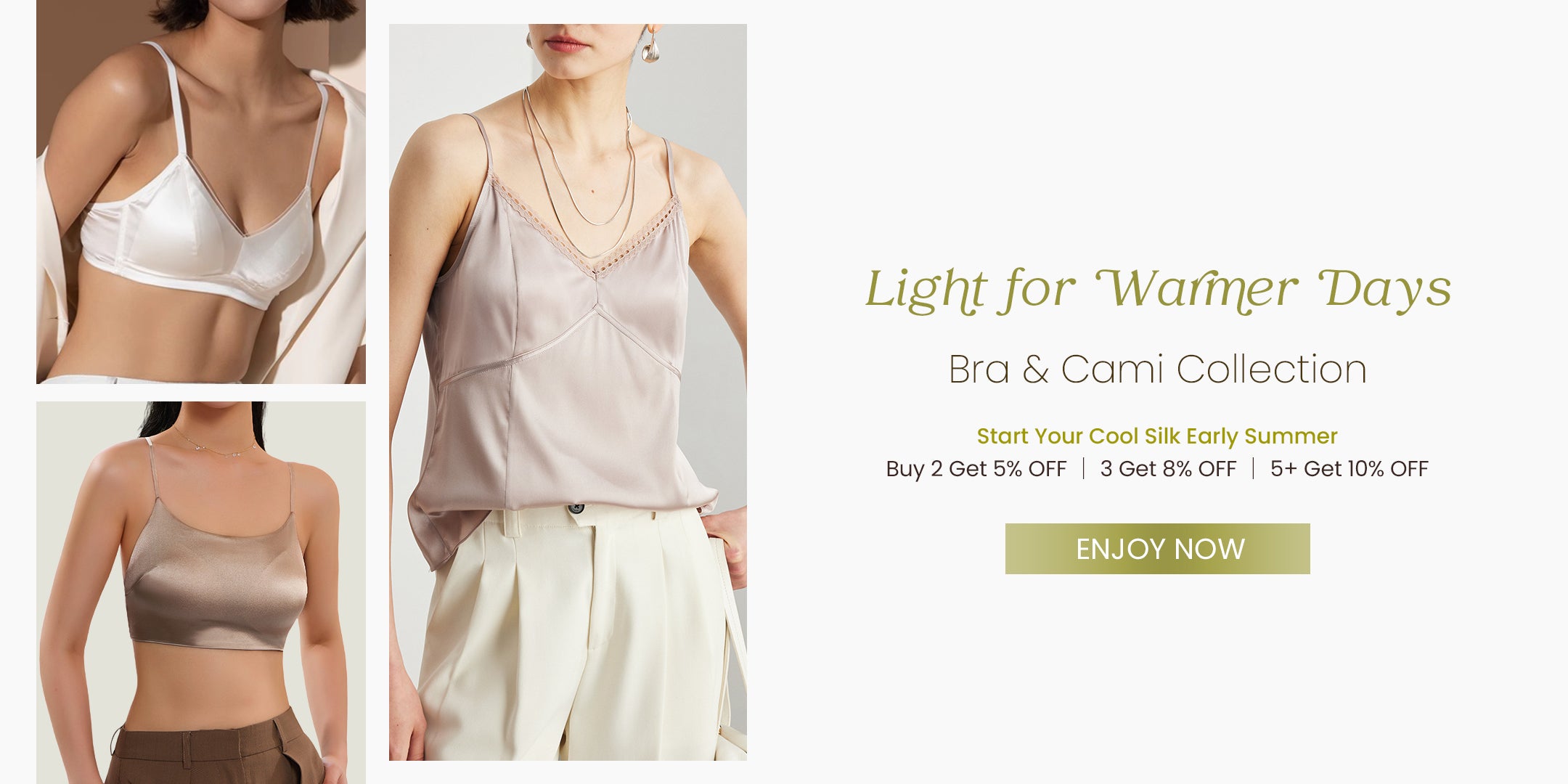Select the 3 Get 8% OFF offer

pyautogui.click(x=1168, y=469)
